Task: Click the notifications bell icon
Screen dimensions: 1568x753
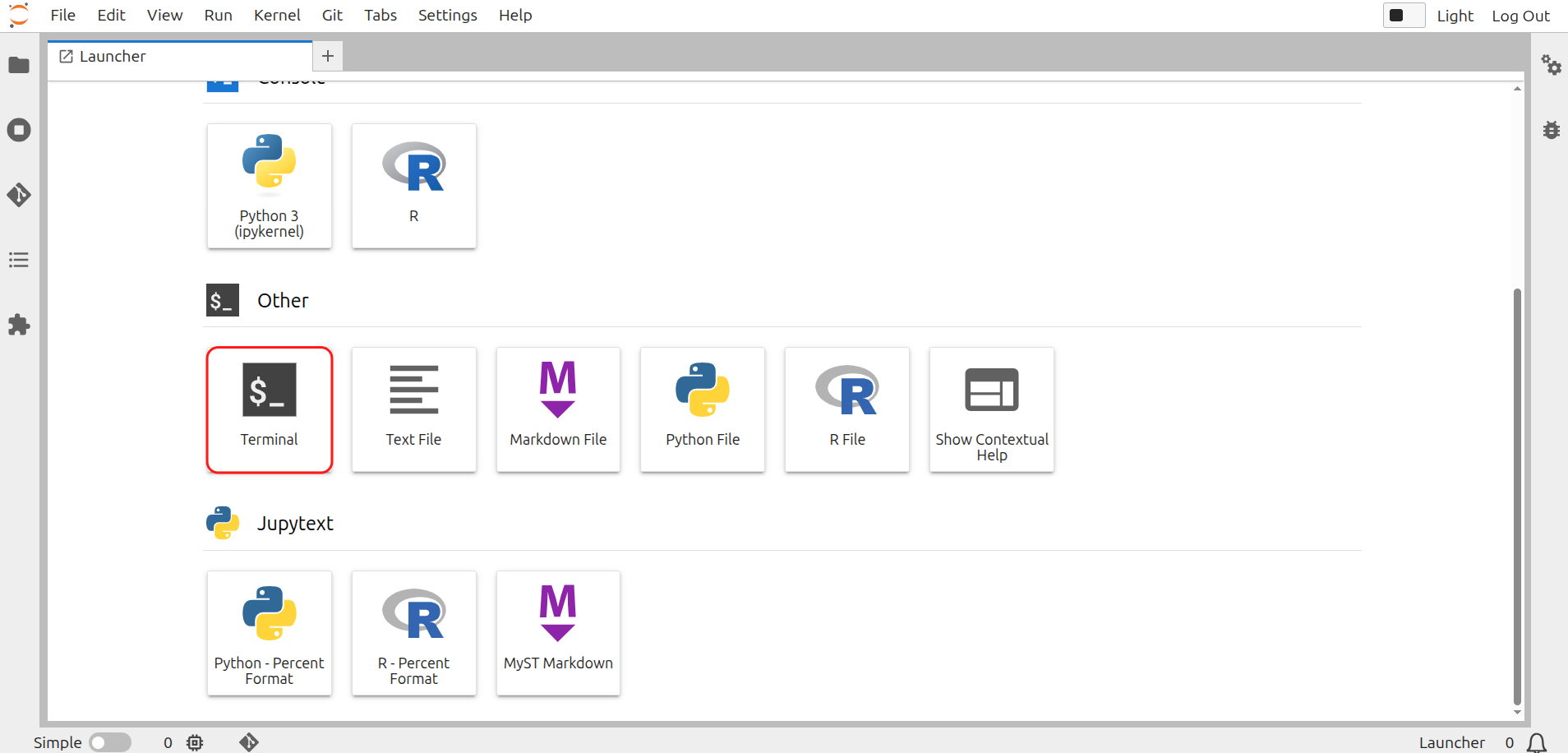Action: point(1536,742)
